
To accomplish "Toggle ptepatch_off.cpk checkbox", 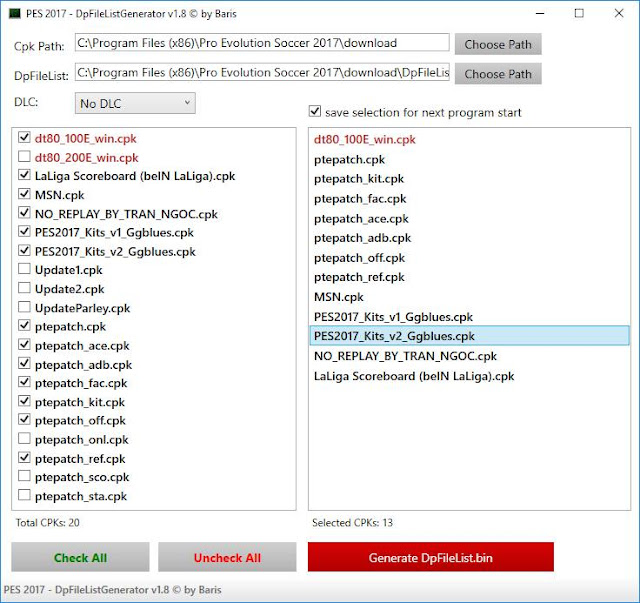I will [24, 420].
